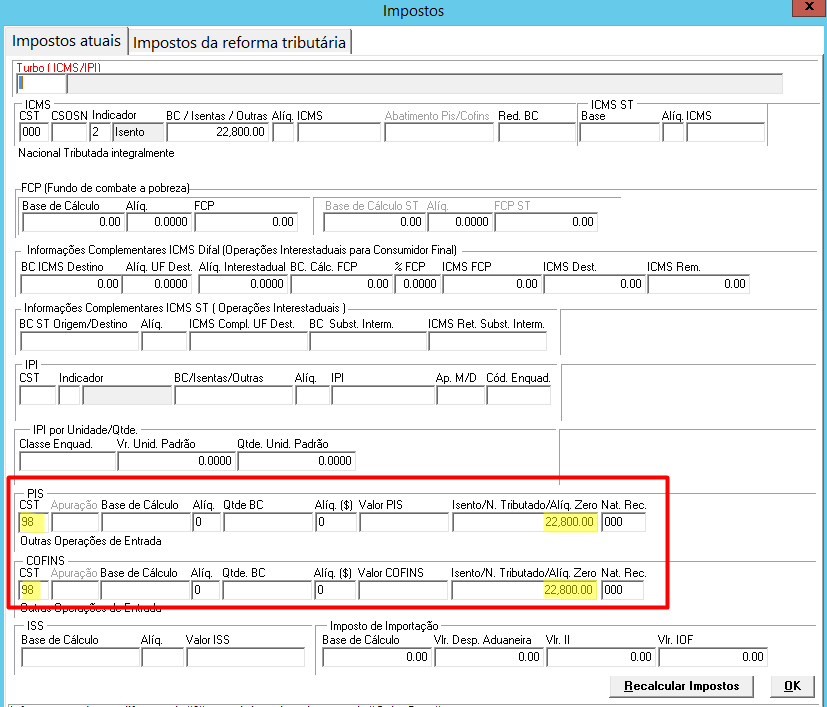Edit the ICMS BC / Isentas / Outras value
This screenshot has height=707, width=827.
[x=217, y=132]
